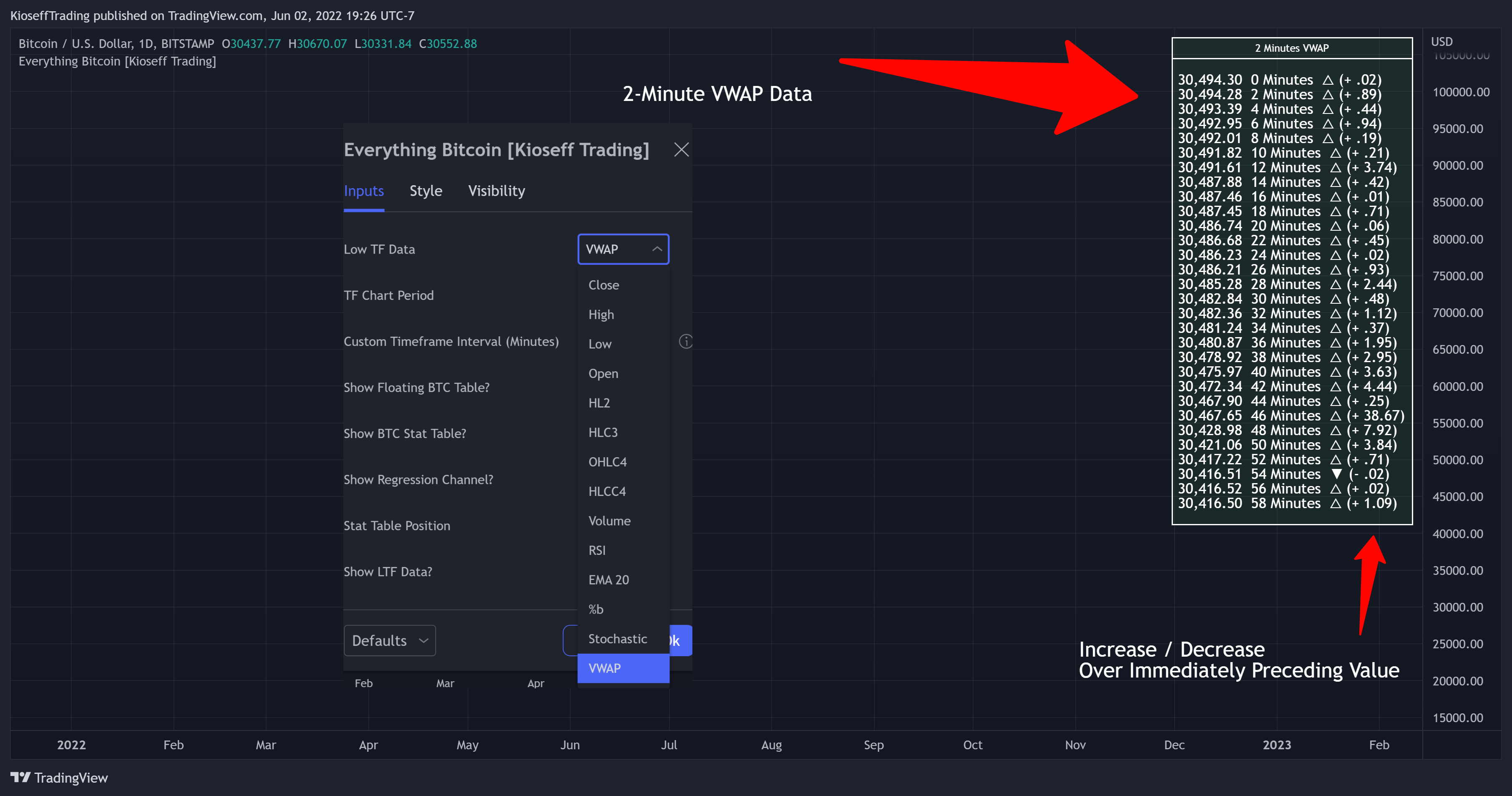Switch to the Style tab
Image resolution: width=1512 pixels, height=796 pixels.
click(x=426, y=191)
